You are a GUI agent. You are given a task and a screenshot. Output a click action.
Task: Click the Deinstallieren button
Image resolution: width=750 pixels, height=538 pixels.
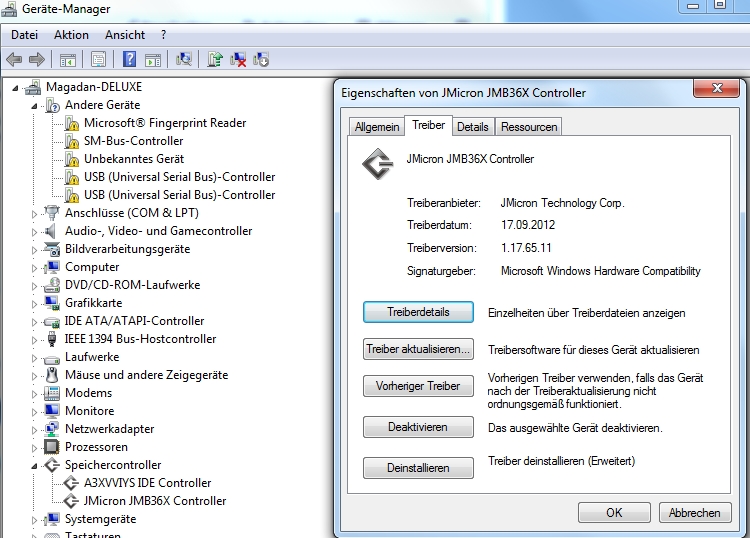418,468
